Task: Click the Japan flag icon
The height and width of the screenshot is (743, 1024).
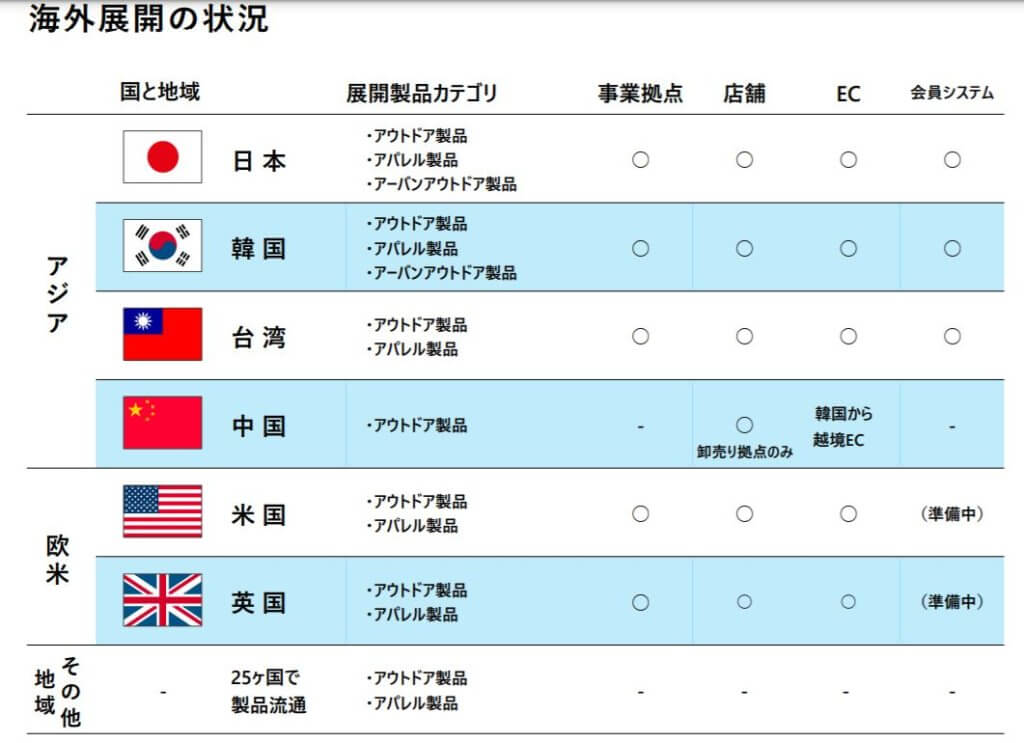Action: pyautogui.click(x=163, y=157)
